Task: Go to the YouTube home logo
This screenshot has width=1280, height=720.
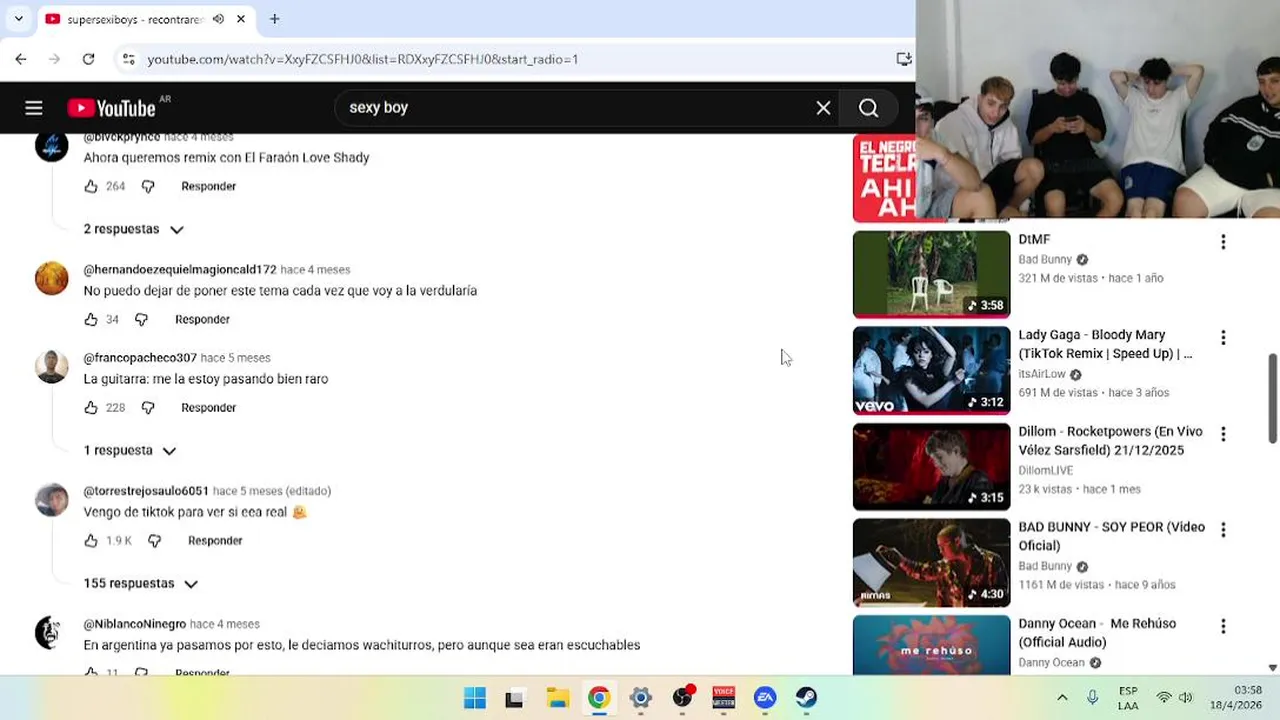Action: pyautogui.click(x=112, y=108)
